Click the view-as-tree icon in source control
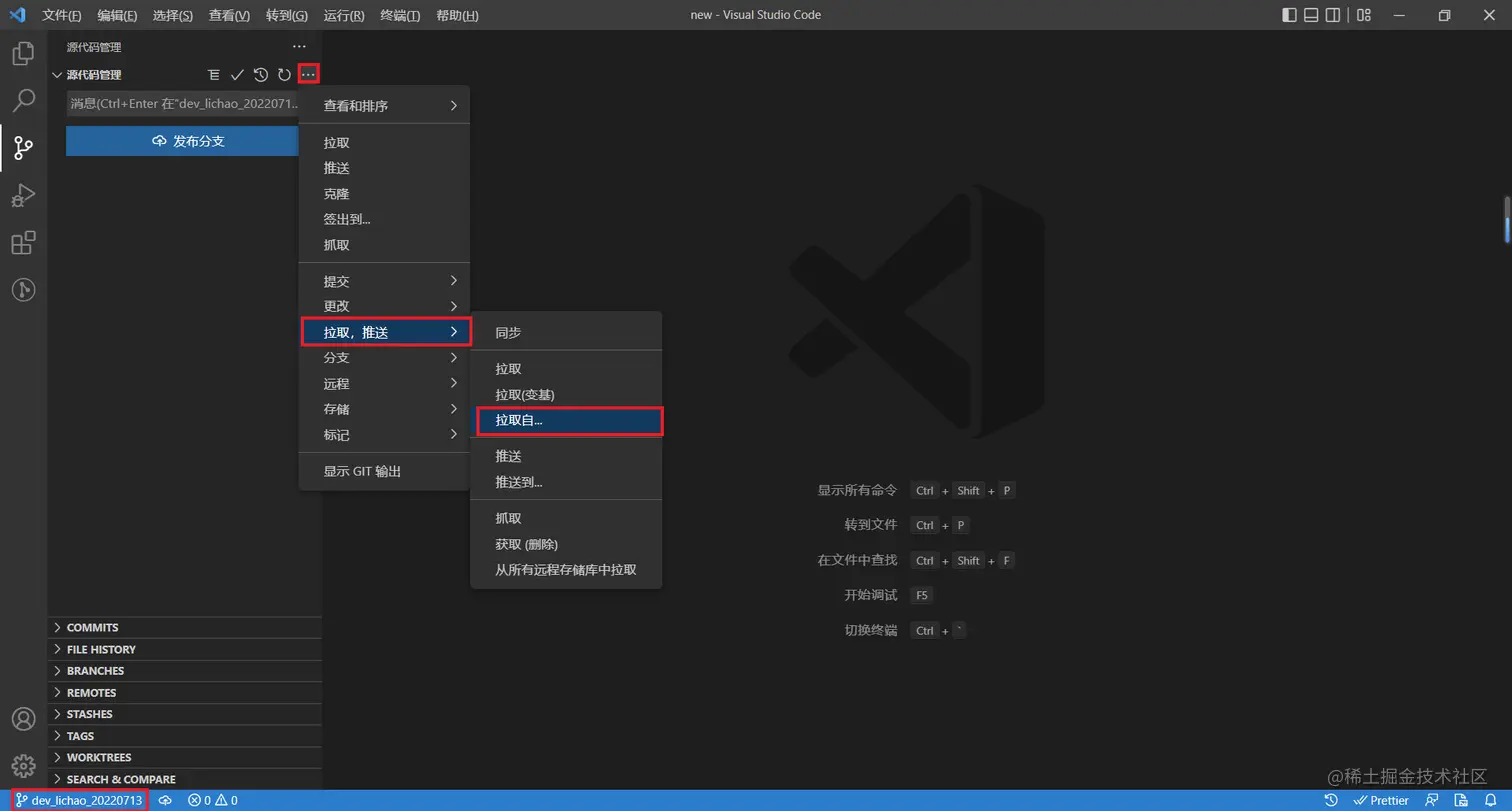Screen dimensions: 1512x811 click(213, 75)
